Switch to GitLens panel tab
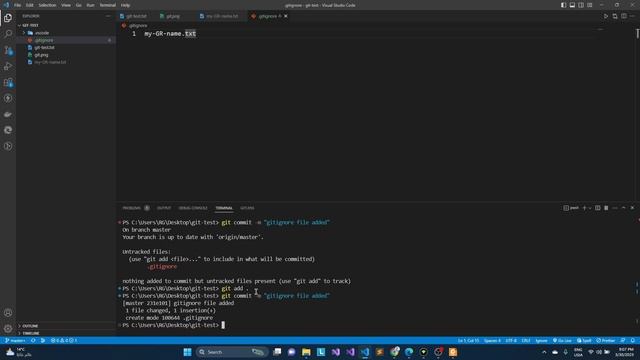 tap(247, 208)
